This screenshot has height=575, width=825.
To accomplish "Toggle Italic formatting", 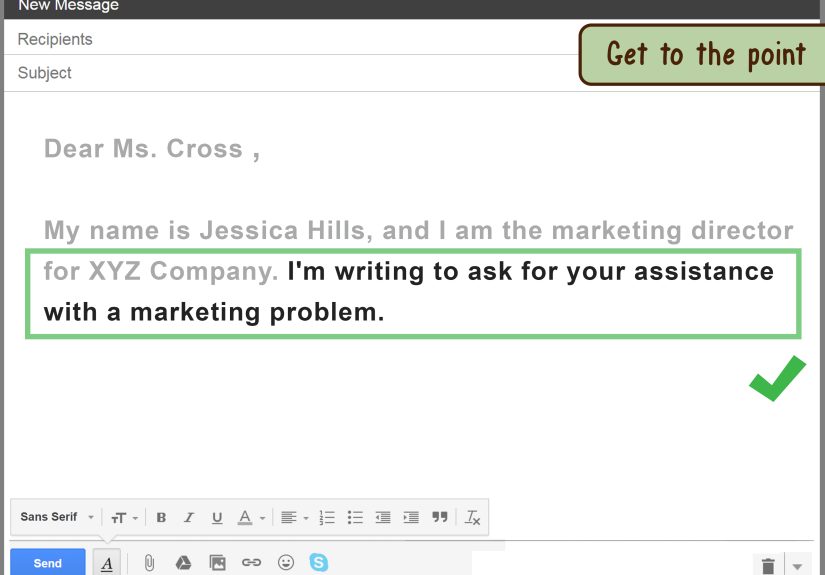I will tap(189, 518).
